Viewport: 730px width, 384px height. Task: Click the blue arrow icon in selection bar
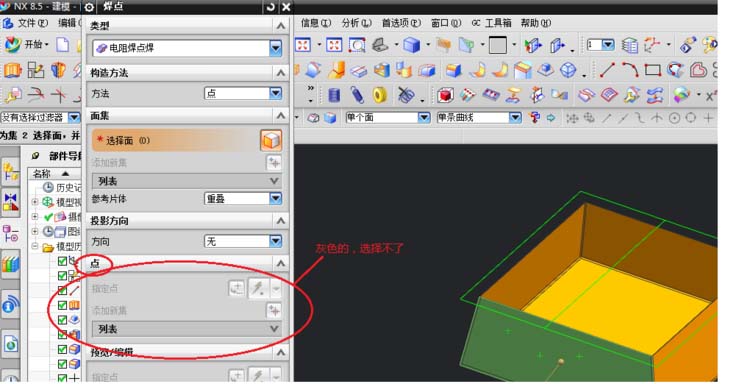(x=551, y=118)
